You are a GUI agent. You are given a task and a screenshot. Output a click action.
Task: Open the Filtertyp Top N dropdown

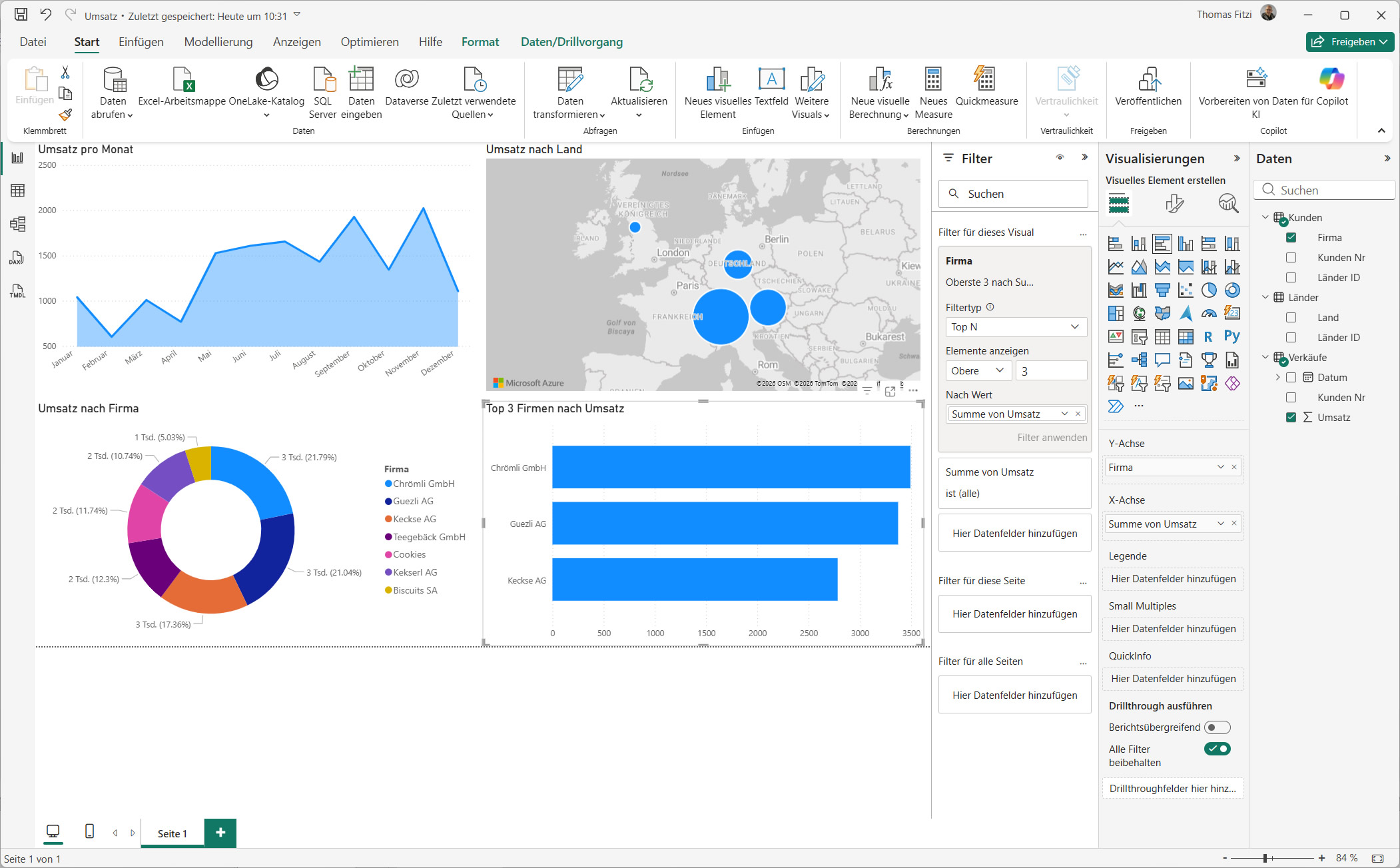(x=1015, y=327)
